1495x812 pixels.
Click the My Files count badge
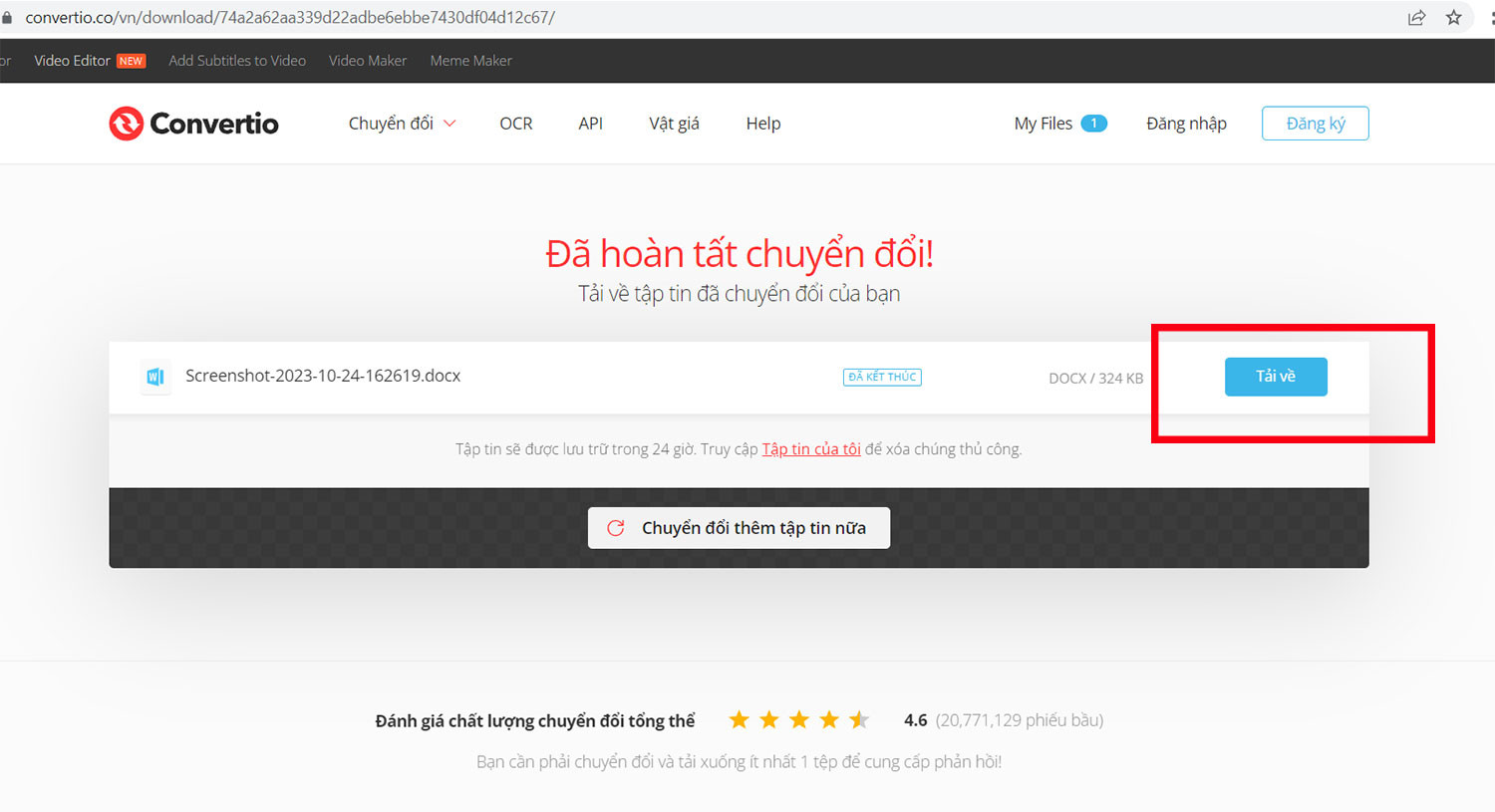[1093, 124]
